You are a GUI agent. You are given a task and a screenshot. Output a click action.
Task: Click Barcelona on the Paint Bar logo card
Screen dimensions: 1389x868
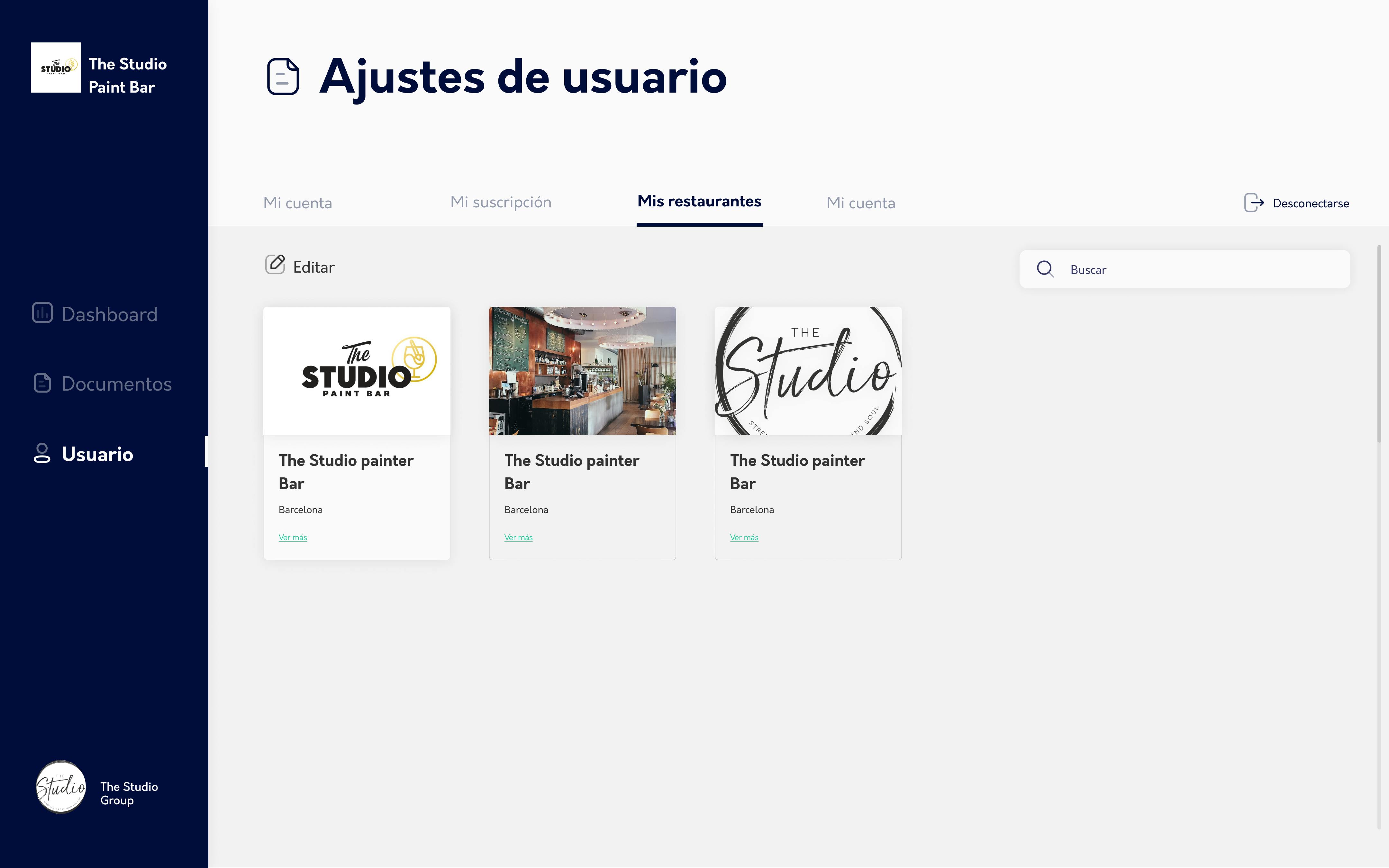click(300, 510)
